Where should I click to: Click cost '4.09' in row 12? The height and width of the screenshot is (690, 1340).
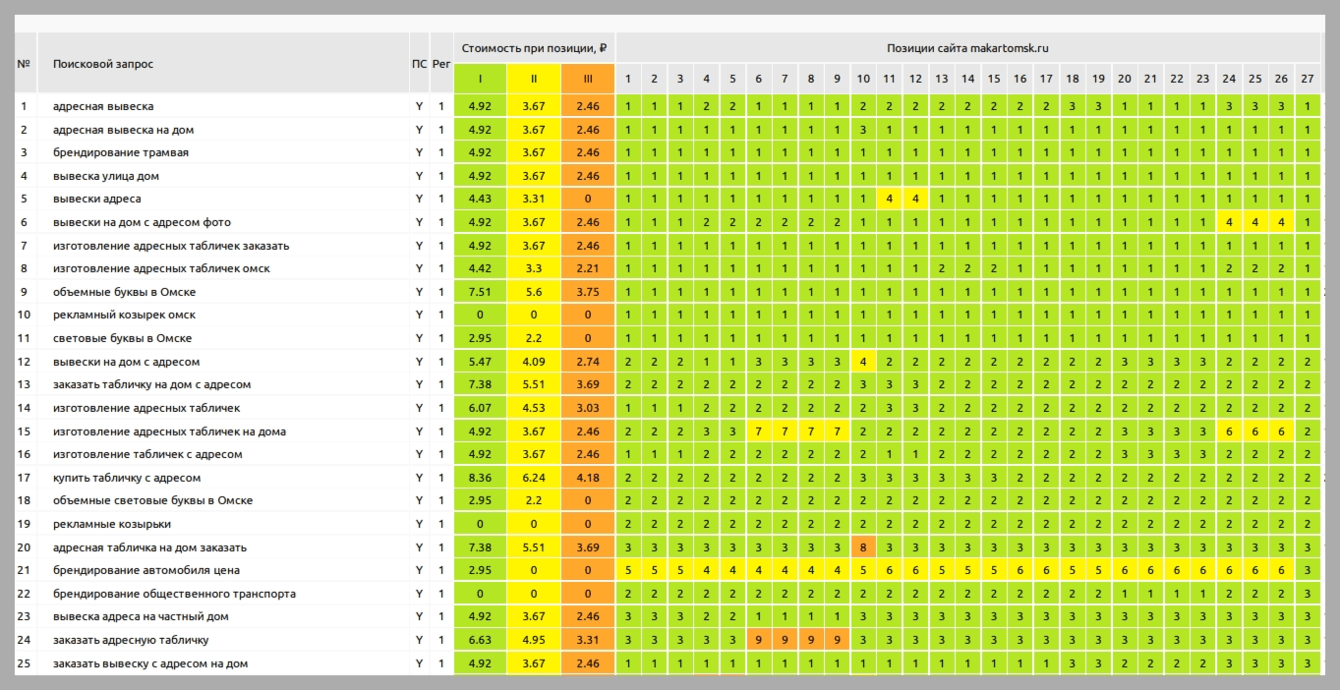click(534, 362)
